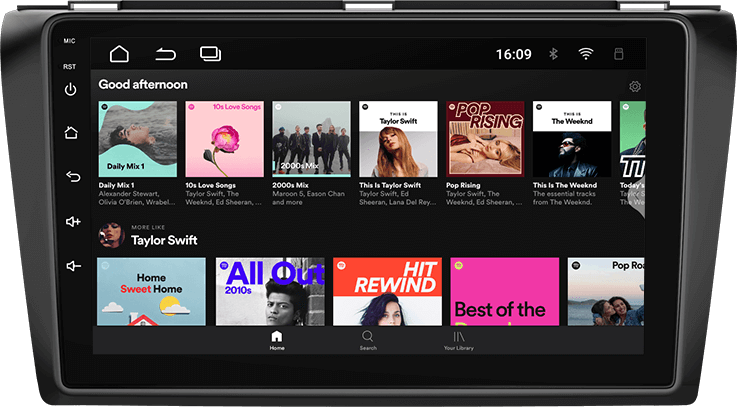Open the Daily Mix 1 playlist cover
The width and height of the screenshot is (737, 407).
[138, 139]
